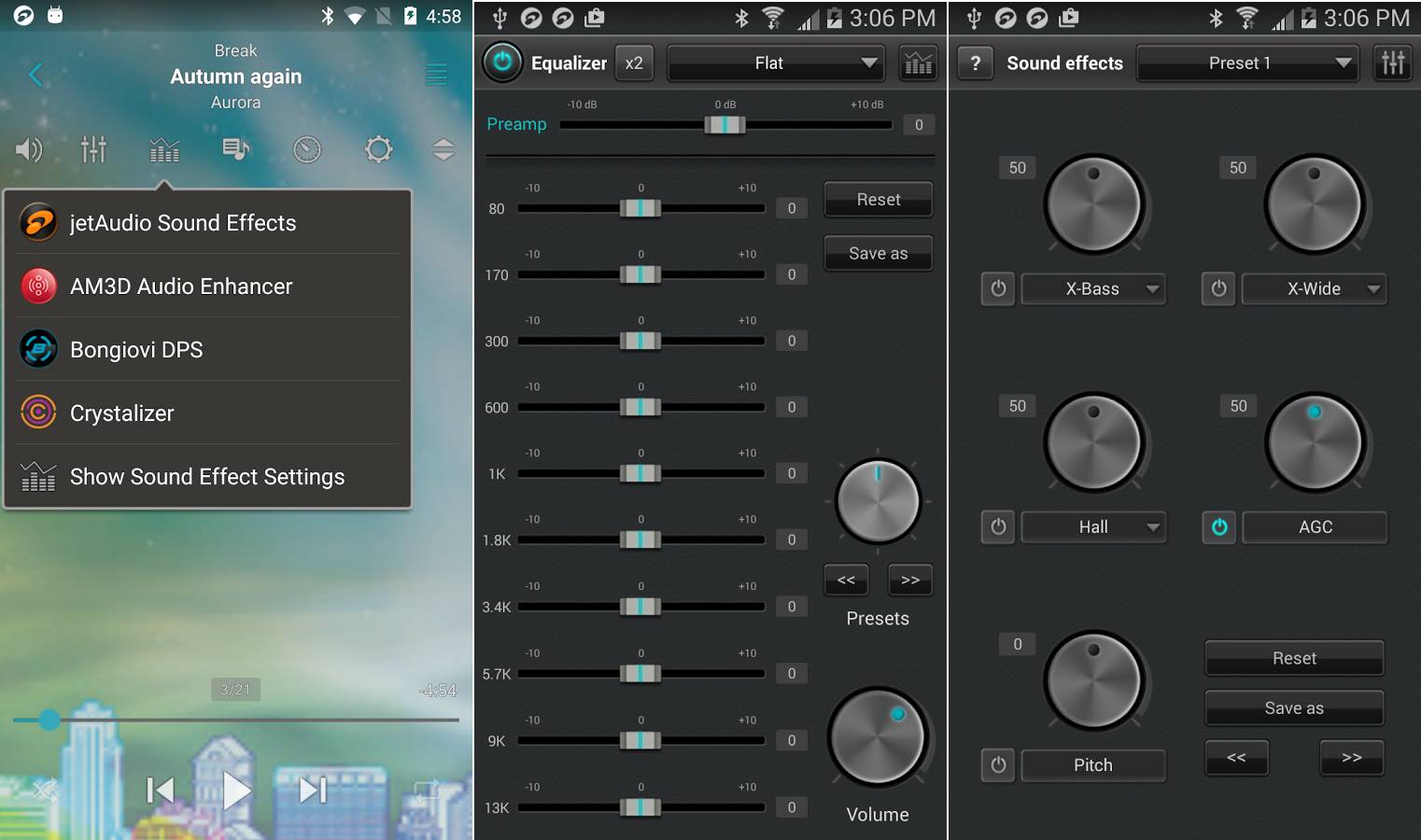This screenshot has height=840, width=1421.
Task: Open the X-Bass effect type dropdown
Action: (1093, 289)
